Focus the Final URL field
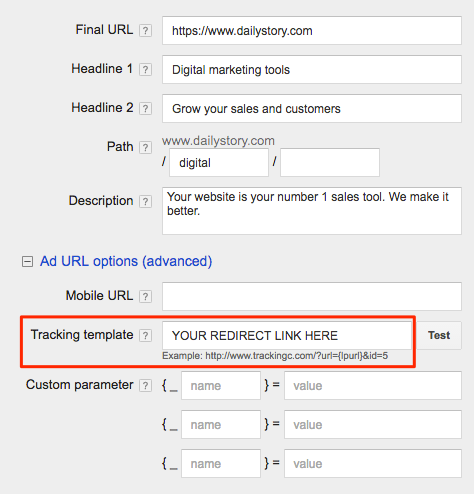This screenshot has width=474, height=494. coord(312,30)
